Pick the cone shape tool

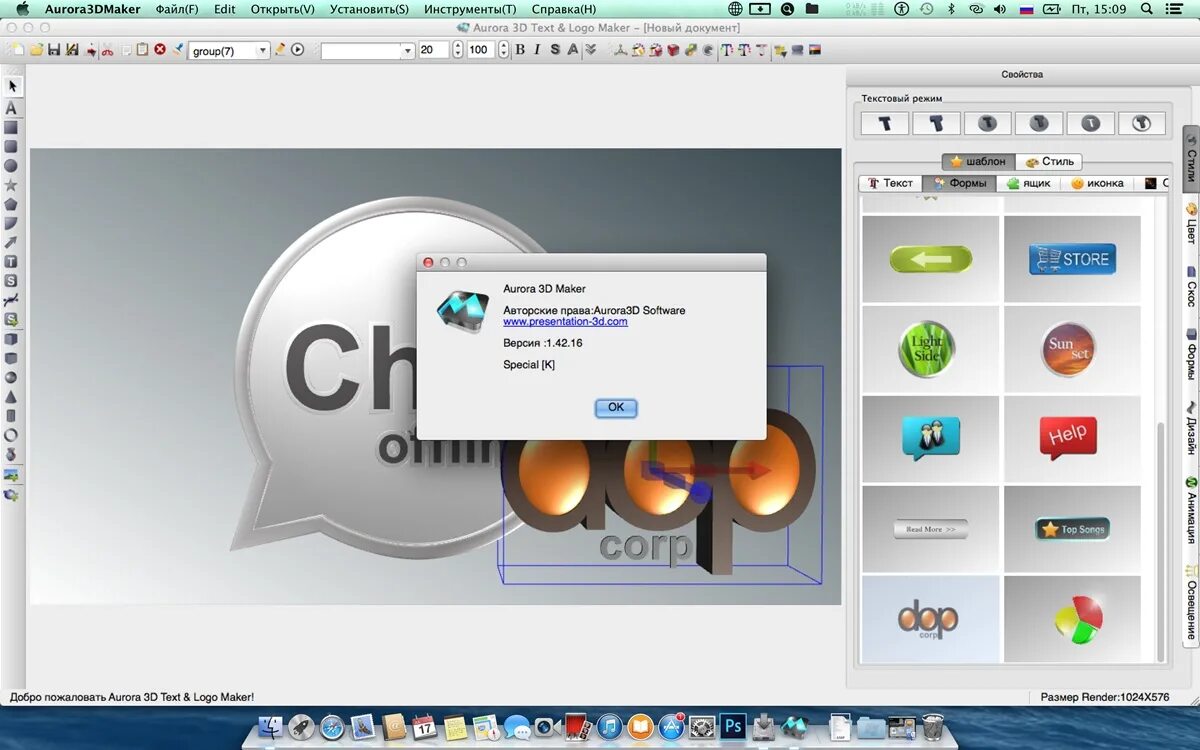(11, 397)
